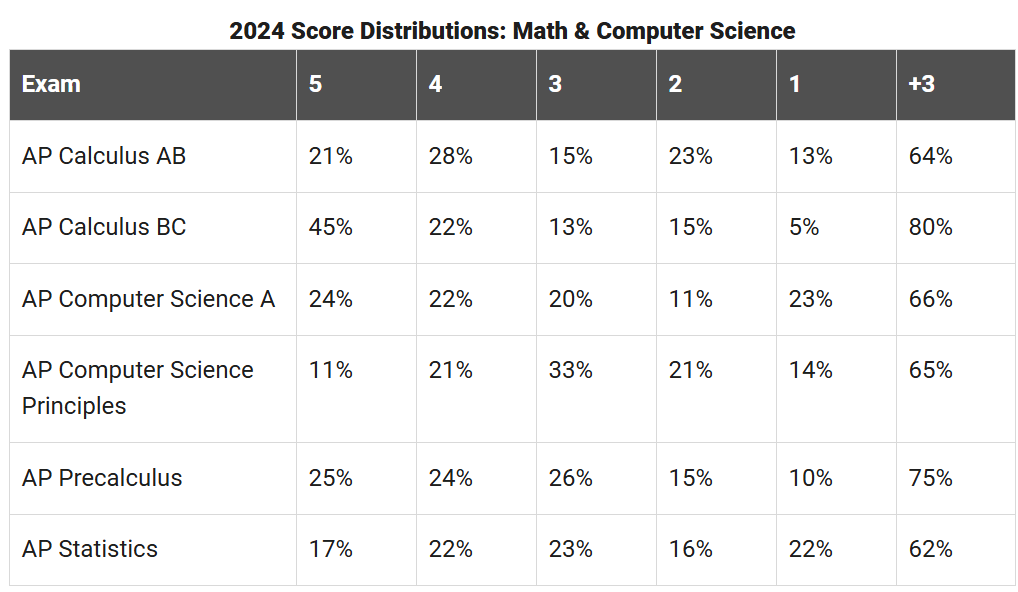1018x592 pixels.
Task: Select the +3 column header
Action: (956, 84)
